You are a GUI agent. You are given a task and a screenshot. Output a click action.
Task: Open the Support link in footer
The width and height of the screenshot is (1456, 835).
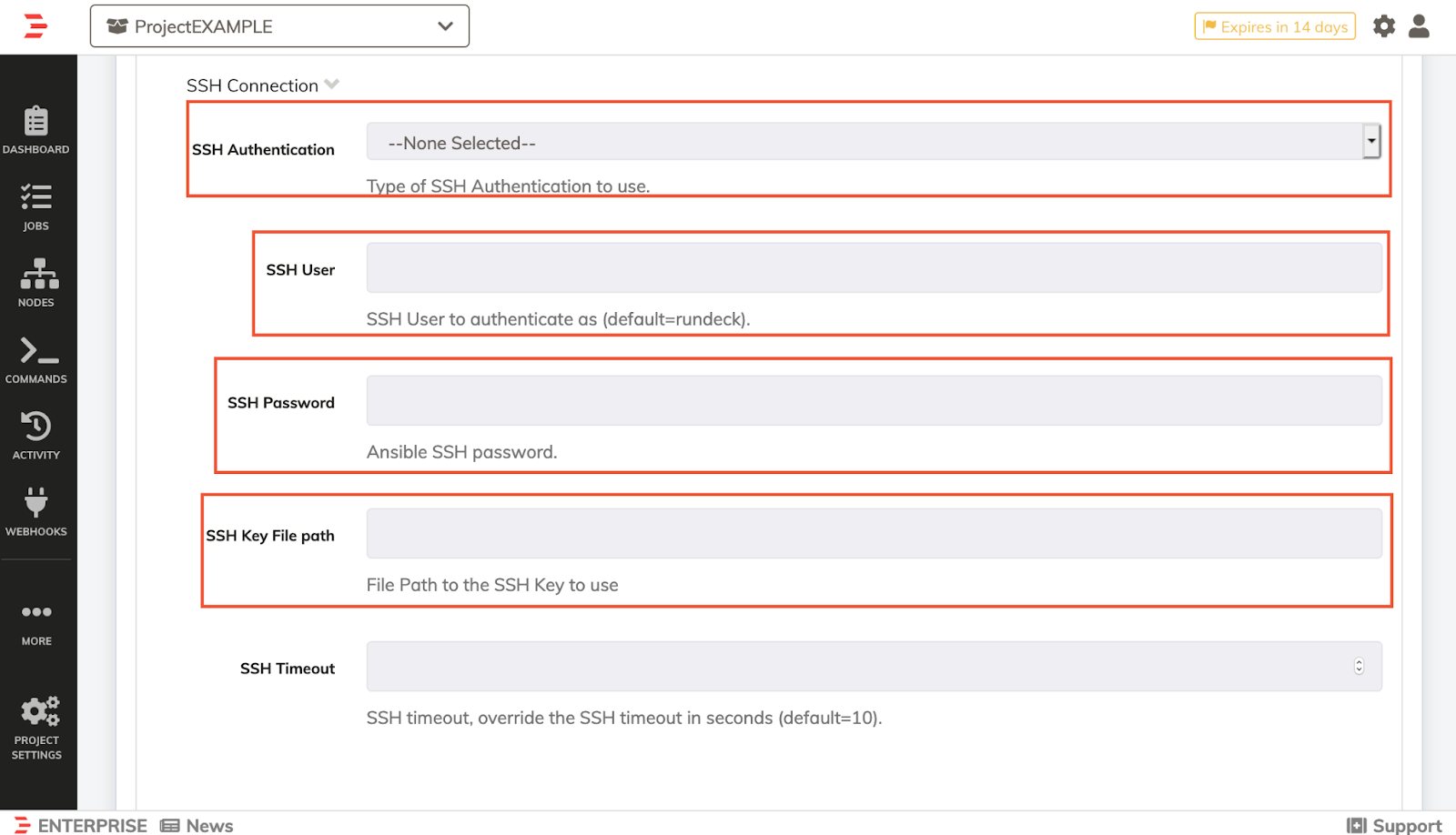pos(1394,825)
